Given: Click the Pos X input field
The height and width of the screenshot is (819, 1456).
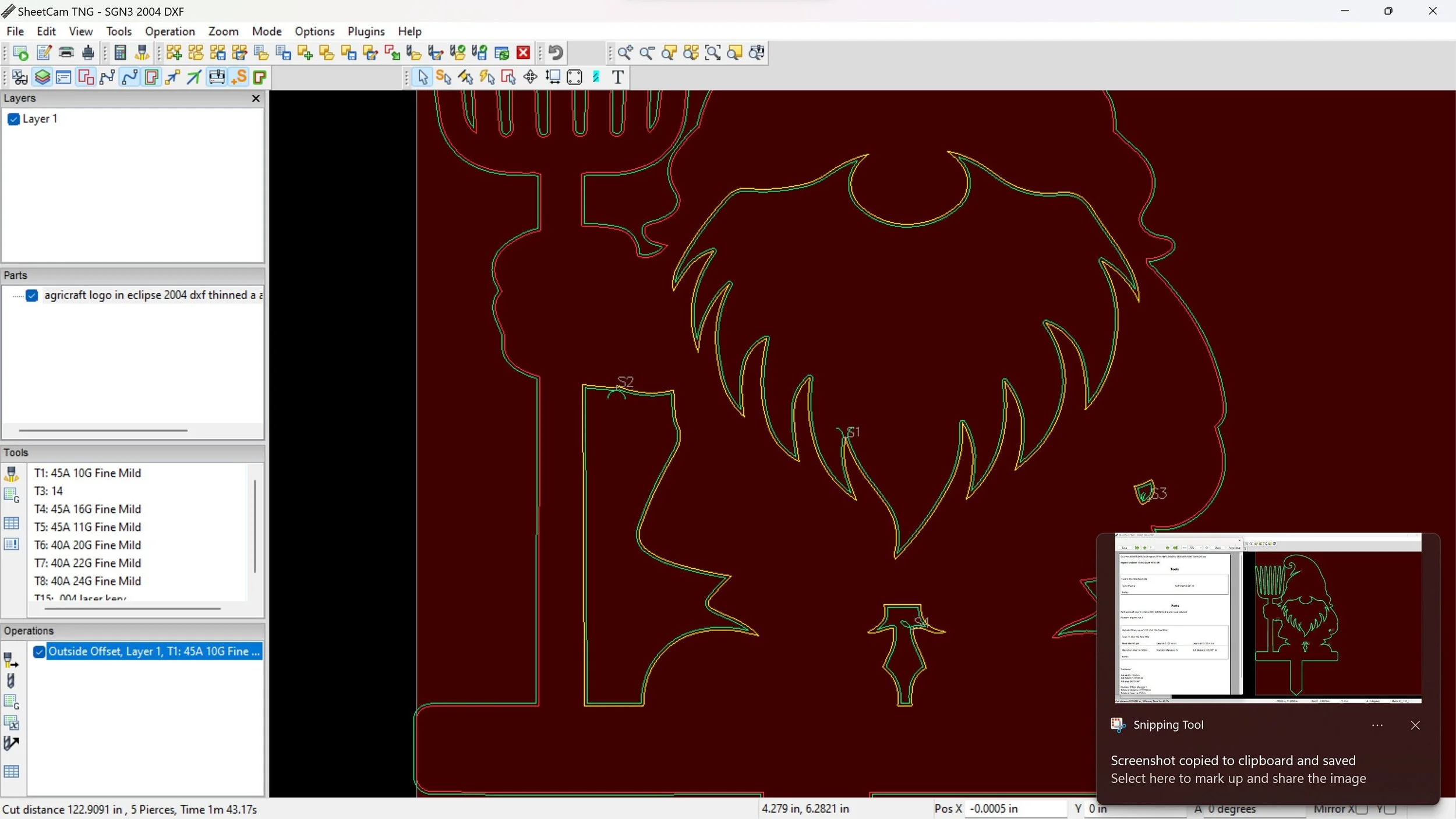Looking at the screenshot, I should click(x=1015, y=809).
